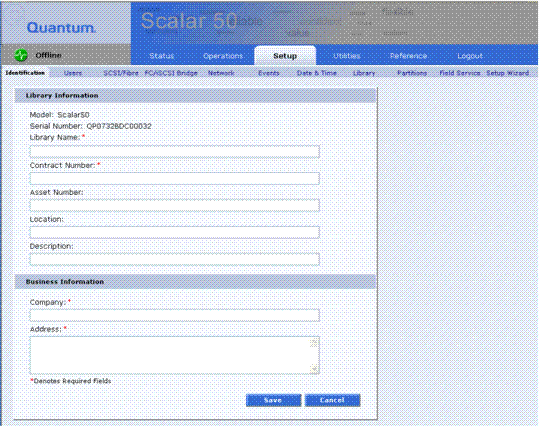Open the Date & Time setup page
This screenshot has height=426, width=539.
coord(317,73)
